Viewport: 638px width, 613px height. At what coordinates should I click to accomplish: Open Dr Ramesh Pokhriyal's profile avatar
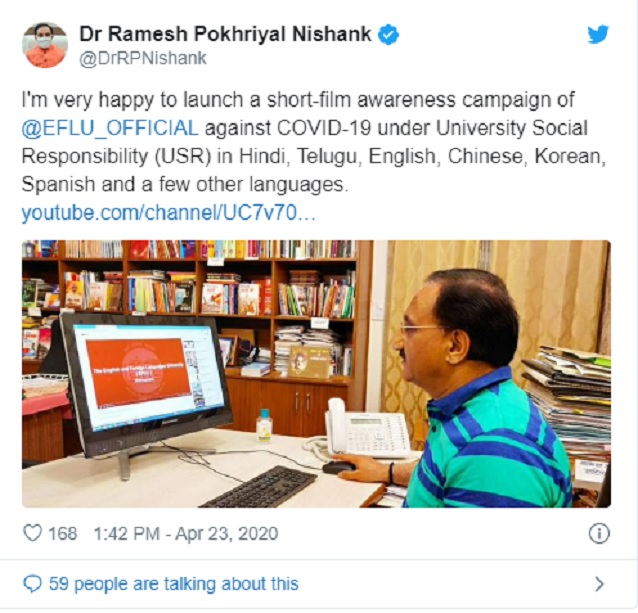click(x=45, y=45)
